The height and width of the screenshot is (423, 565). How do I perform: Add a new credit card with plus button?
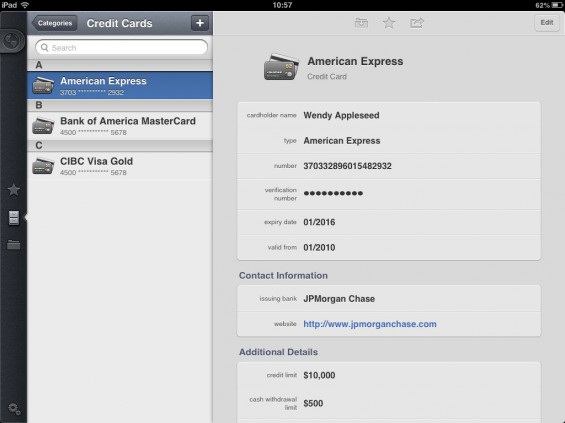pos(200,23)
